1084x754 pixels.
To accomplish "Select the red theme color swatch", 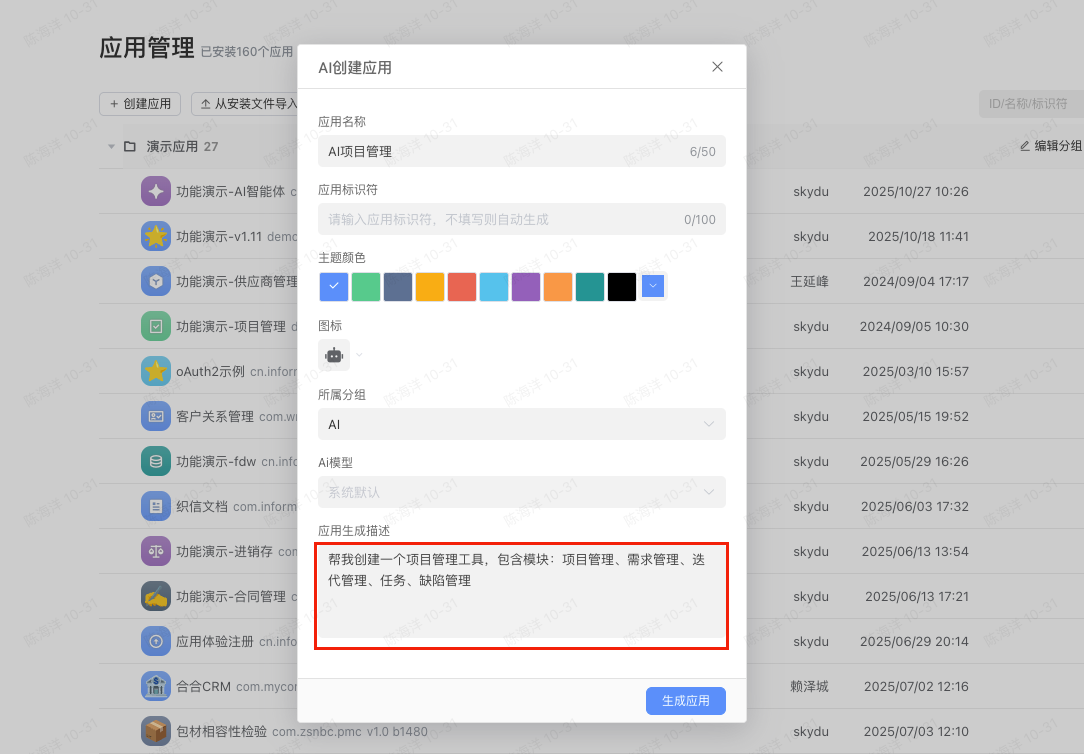I will coord(461,286).
